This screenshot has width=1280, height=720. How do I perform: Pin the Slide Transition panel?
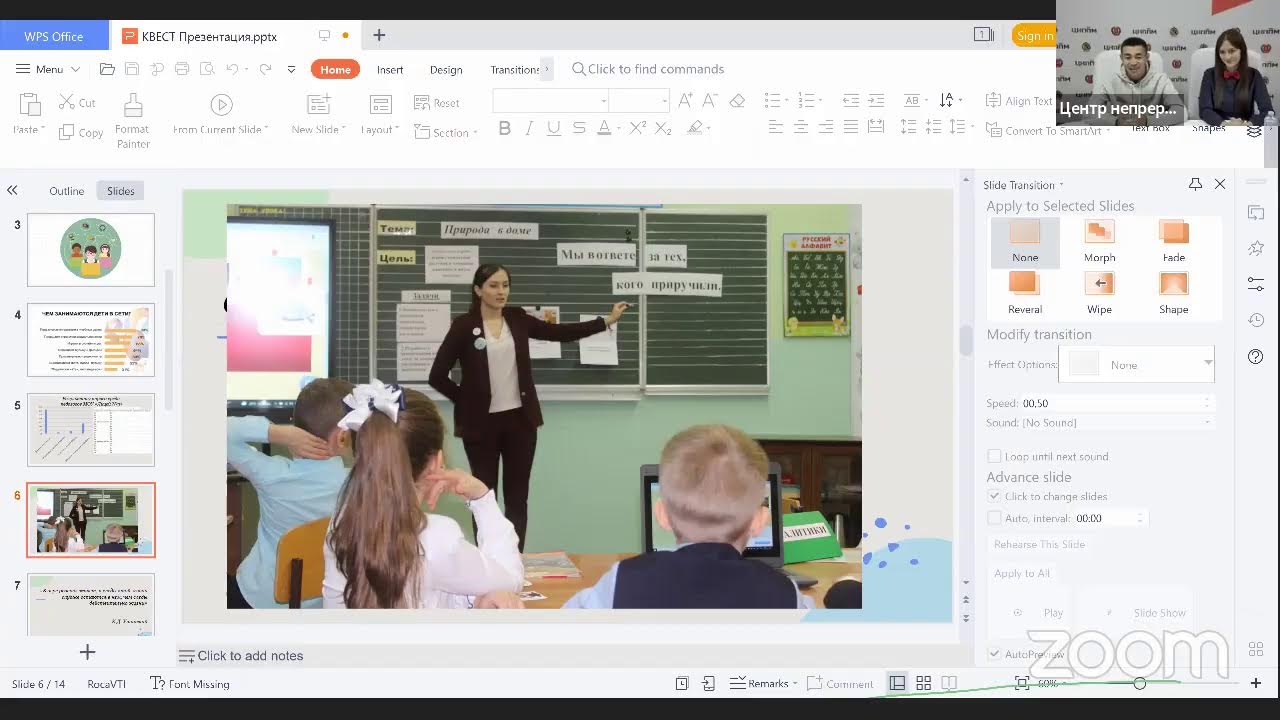click(1195, 184)
